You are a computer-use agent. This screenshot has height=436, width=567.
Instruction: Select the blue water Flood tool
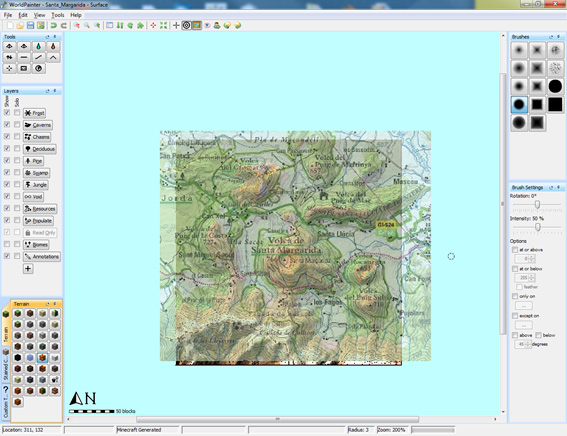coord(39,46)
